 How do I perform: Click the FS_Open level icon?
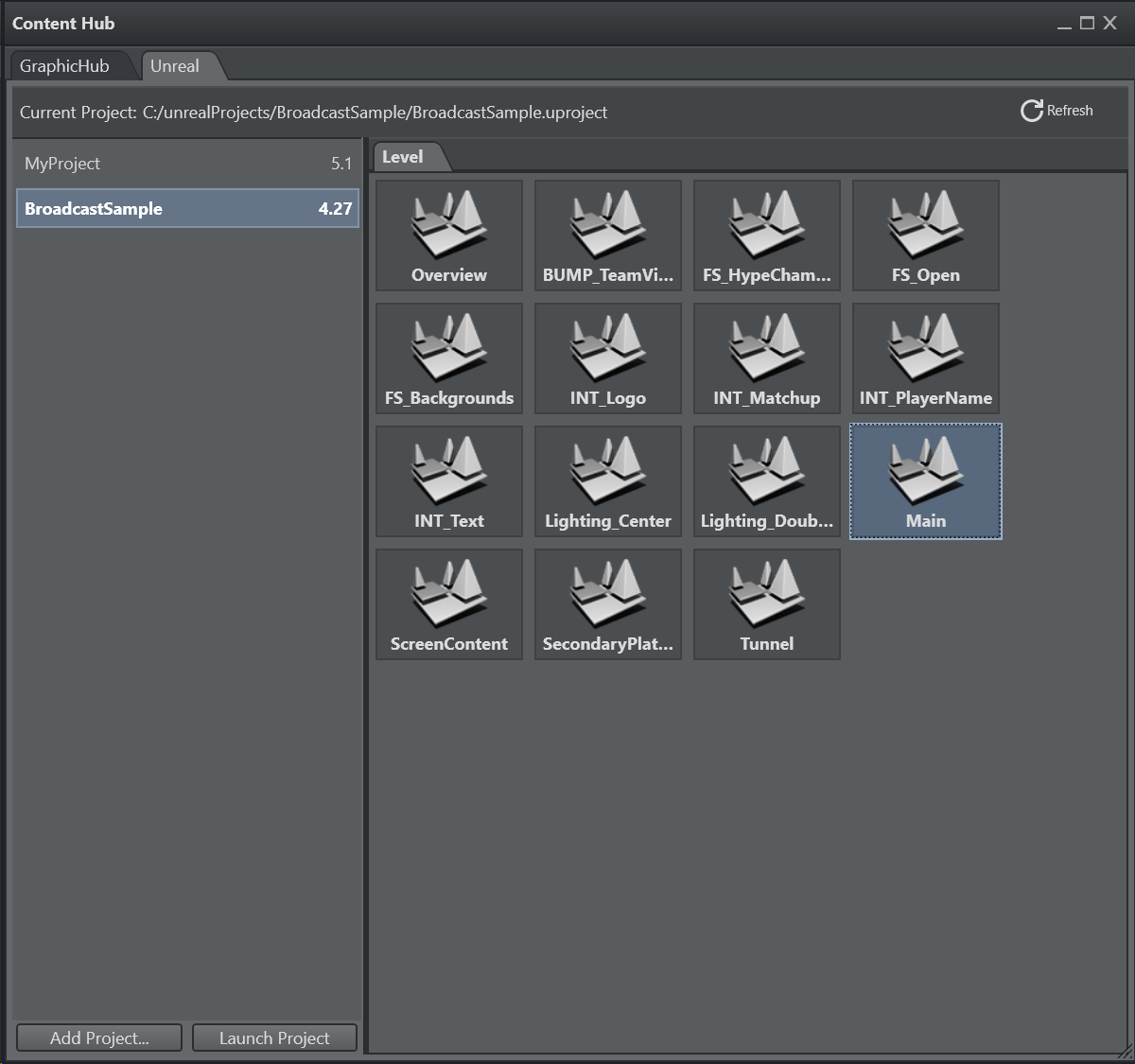coord(926,226)
